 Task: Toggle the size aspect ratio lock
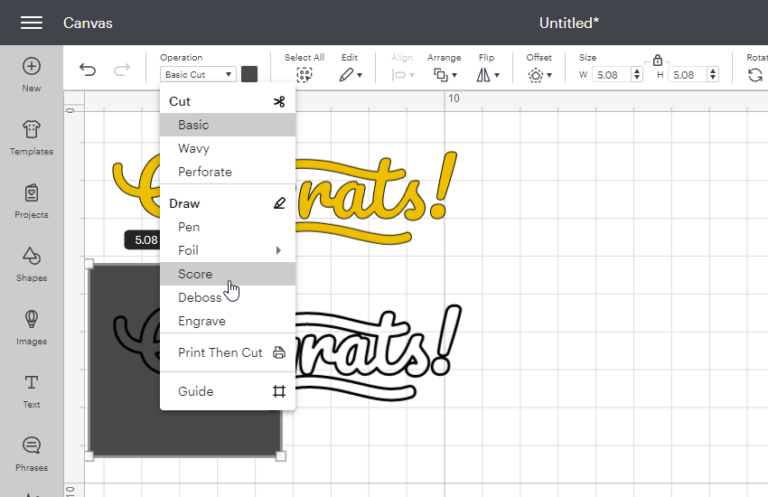tap(657, 60)
